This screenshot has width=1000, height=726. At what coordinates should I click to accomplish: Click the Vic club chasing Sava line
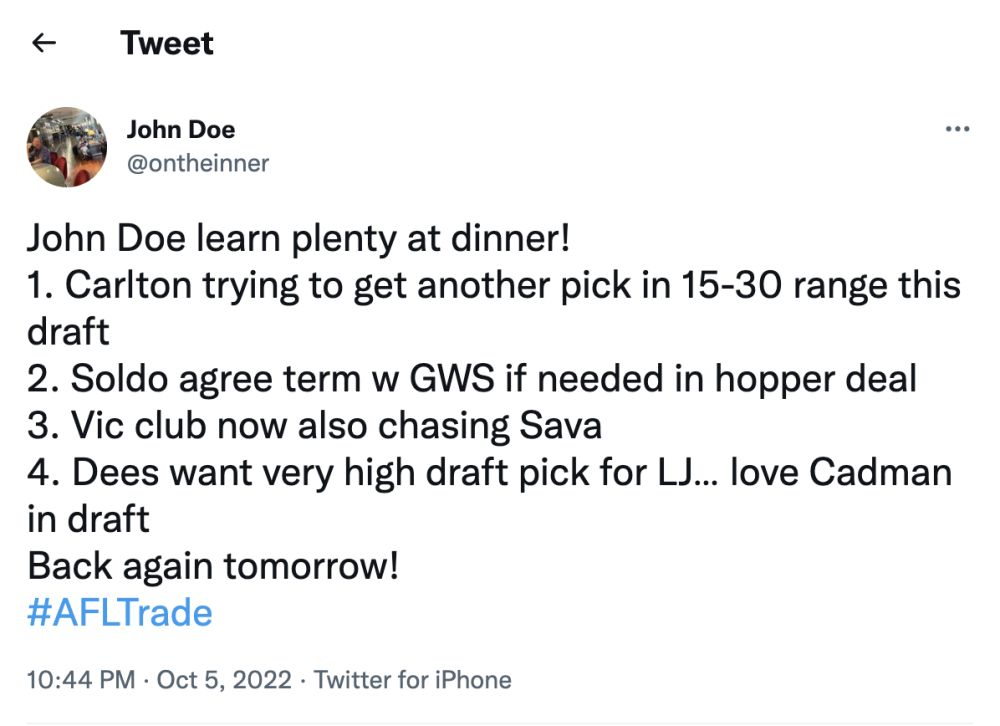click(314, 426)
